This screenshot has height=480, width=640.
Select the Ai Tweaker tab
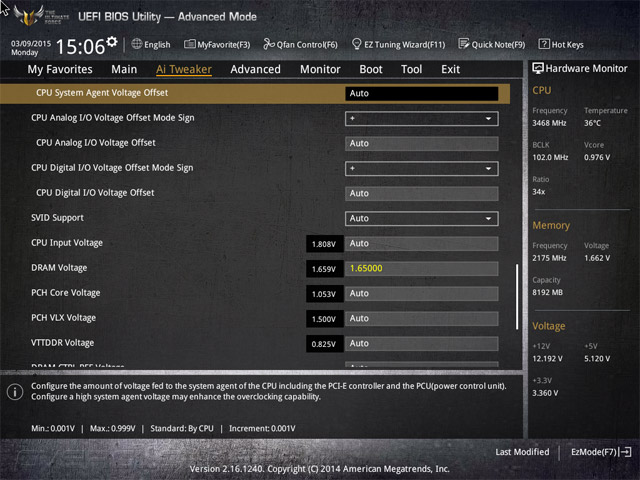pyautogui.click(x=184, y=69)
